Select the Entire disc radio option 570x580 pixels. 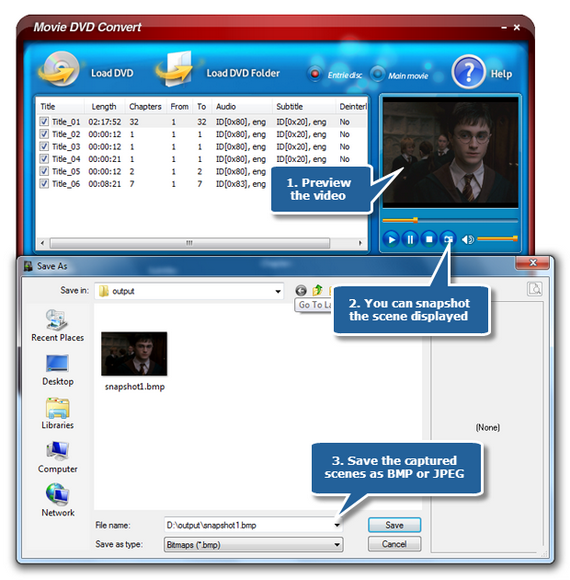[x=315, y=74]
